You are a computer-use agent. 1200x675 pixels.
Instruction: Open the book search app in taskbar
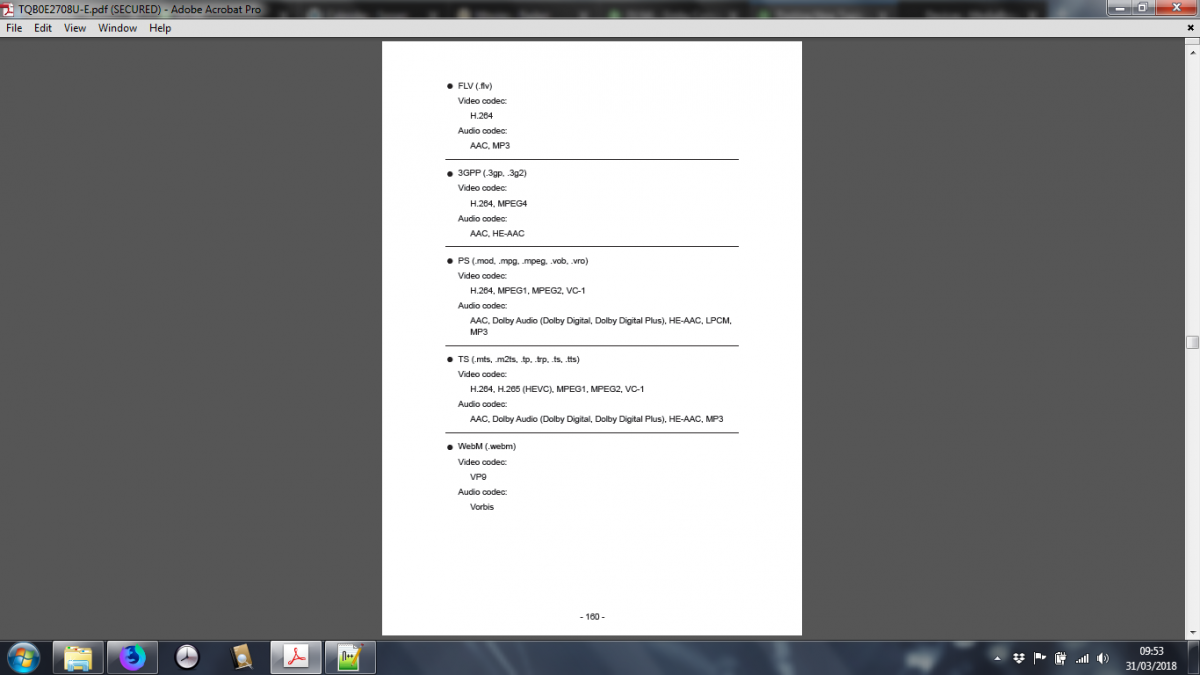[x=241, y=657]
